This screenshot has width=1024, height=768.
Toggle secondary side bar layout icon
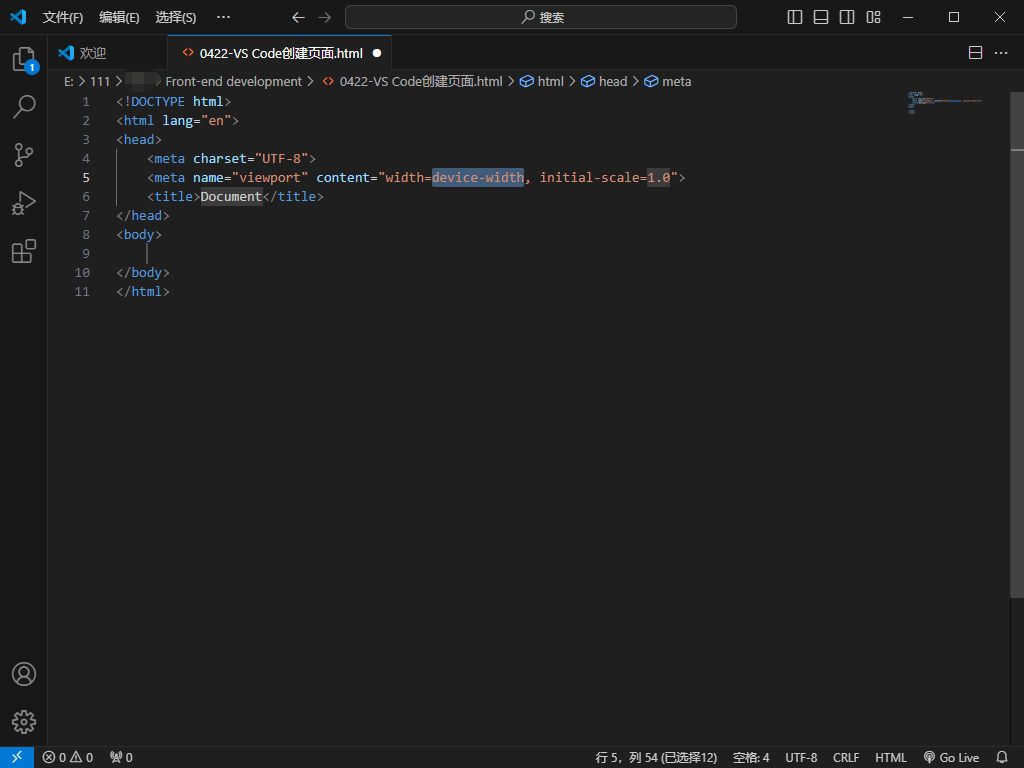tap(847, 17)
